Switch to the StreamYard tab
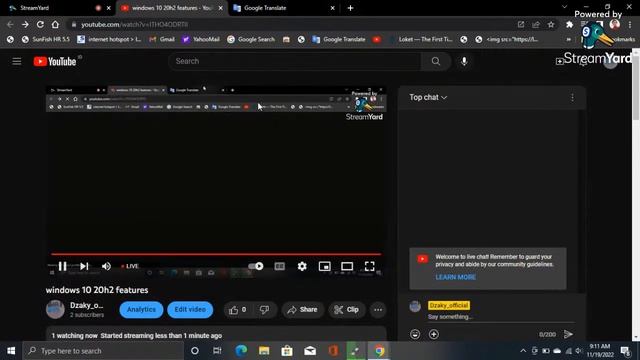This screenshot has height=360, width=640. pyautogui.click(x=57, y=8)
